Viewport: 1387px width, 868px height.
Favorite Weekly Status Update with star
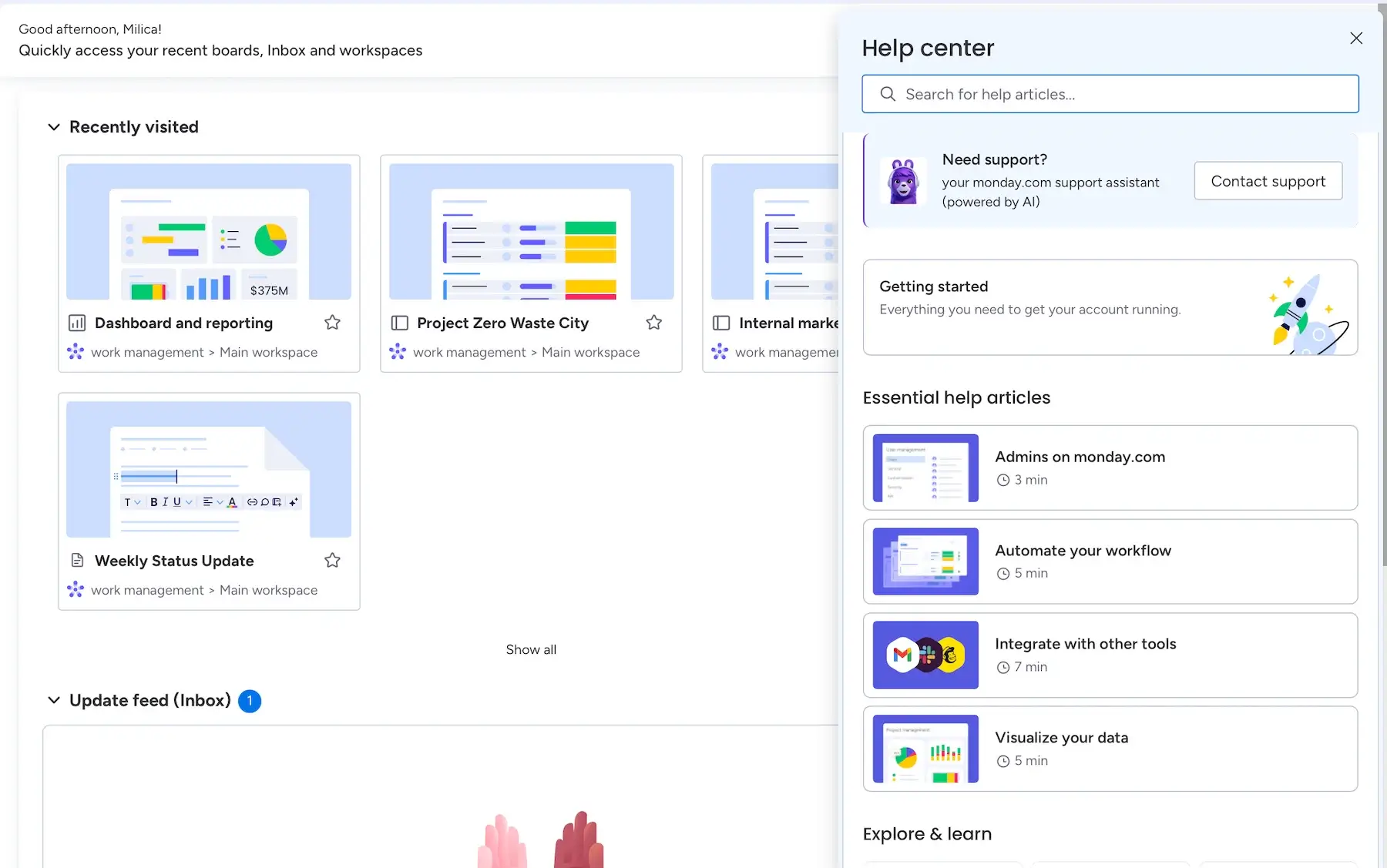click(x=332, y=561)
